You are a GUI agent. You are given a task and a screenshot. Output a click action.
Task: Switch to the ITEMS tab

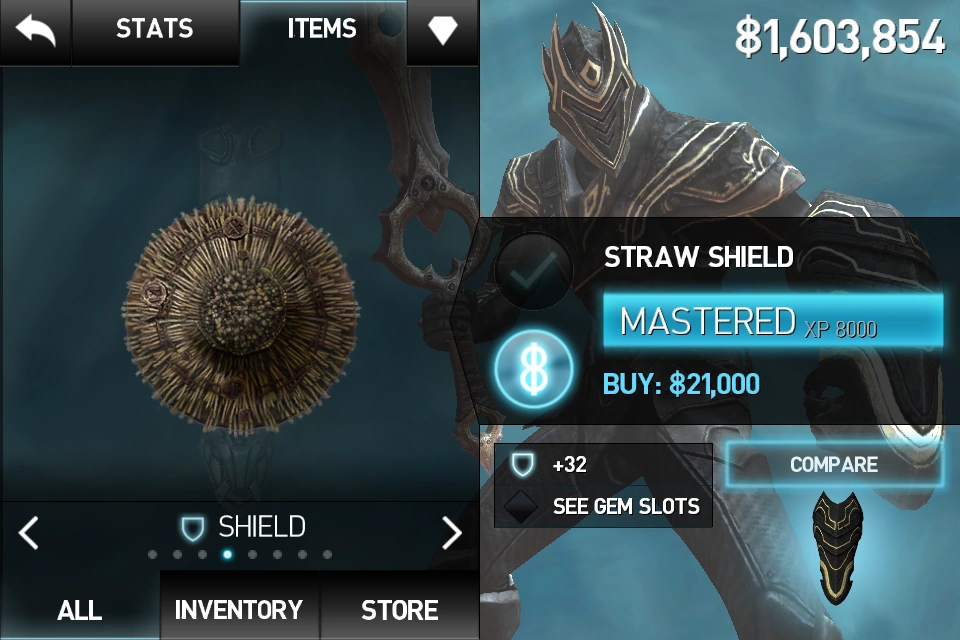tap(322, 29)
